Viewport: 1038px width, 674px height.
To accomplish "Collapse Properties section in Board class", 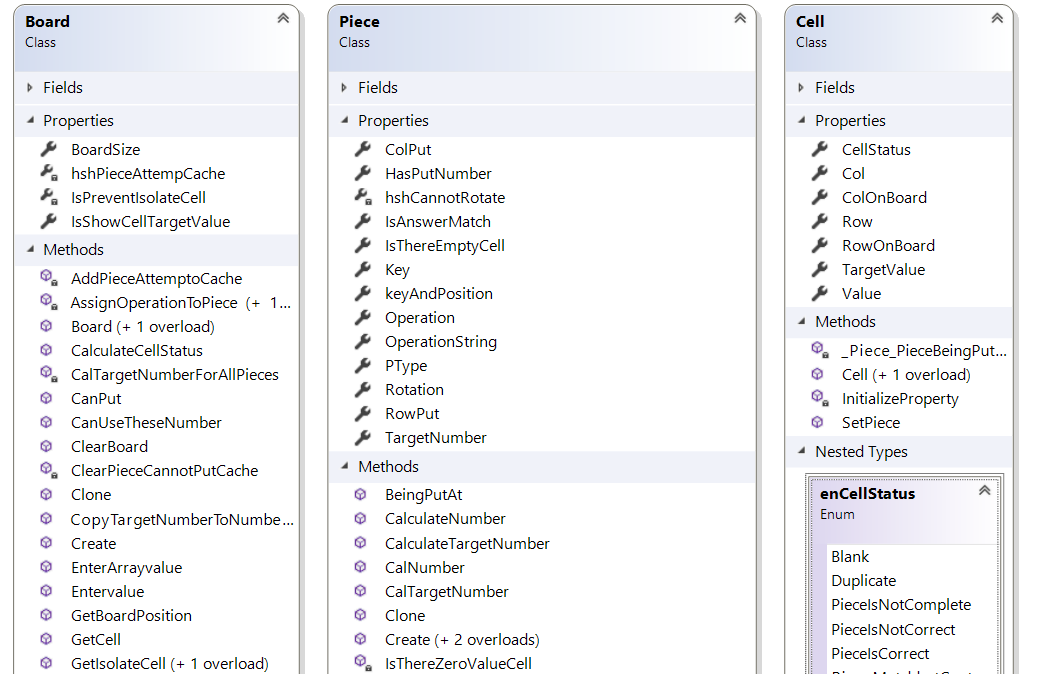I will pos(30,120).
